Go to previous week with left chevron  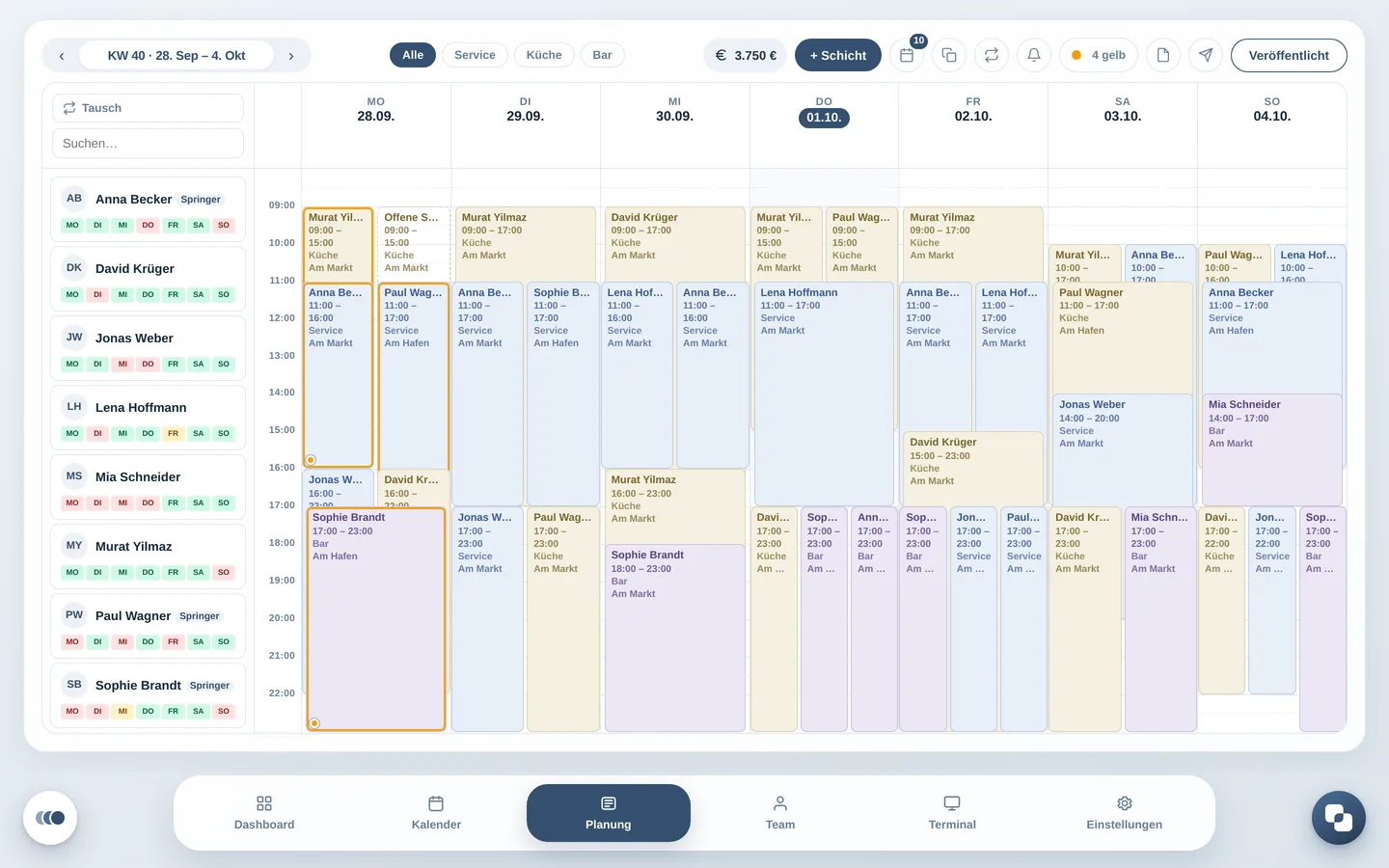(x=62, y=56)
